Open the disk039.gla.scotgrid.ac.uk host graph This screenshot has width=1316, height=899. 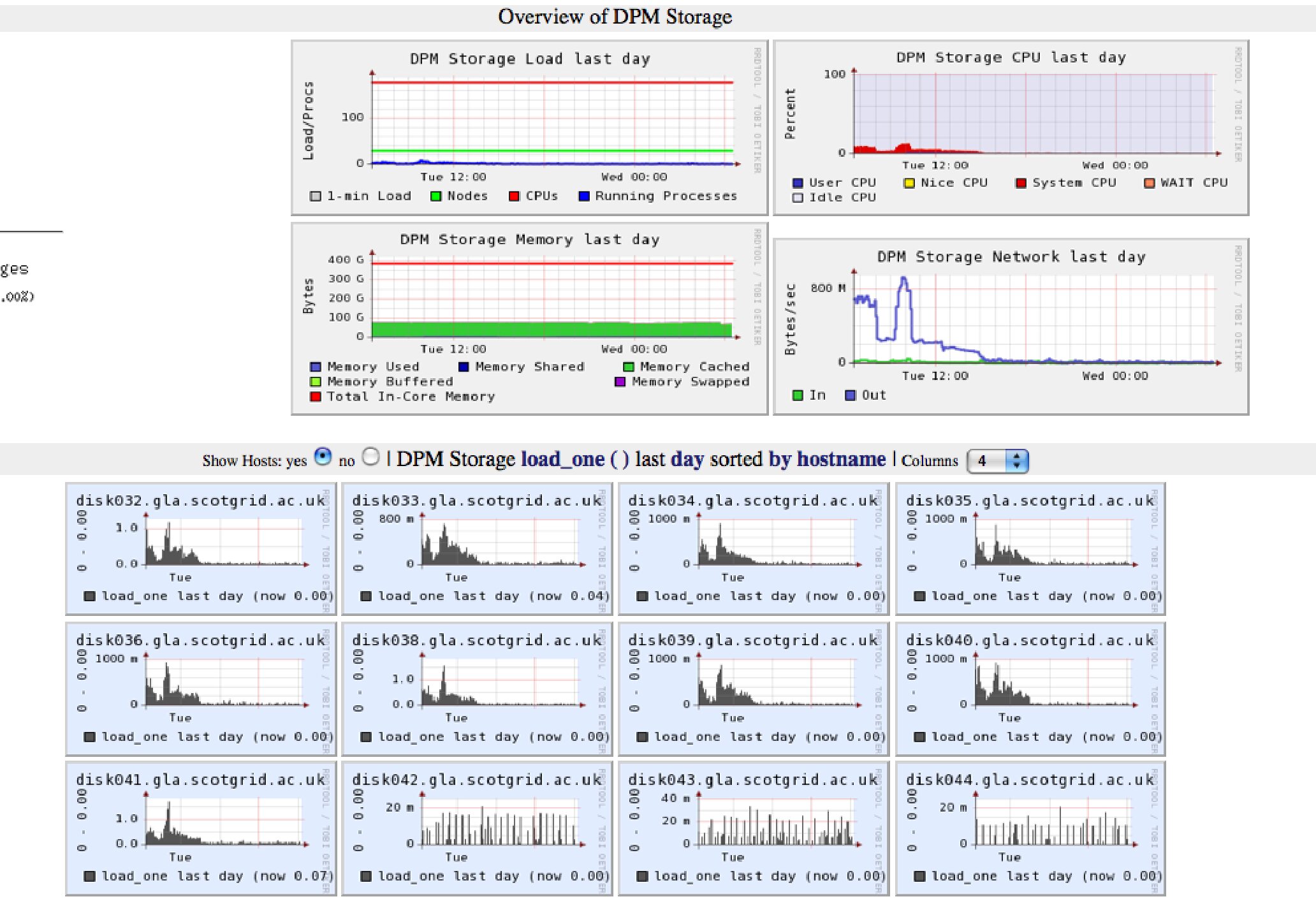[x=753, y=689]
